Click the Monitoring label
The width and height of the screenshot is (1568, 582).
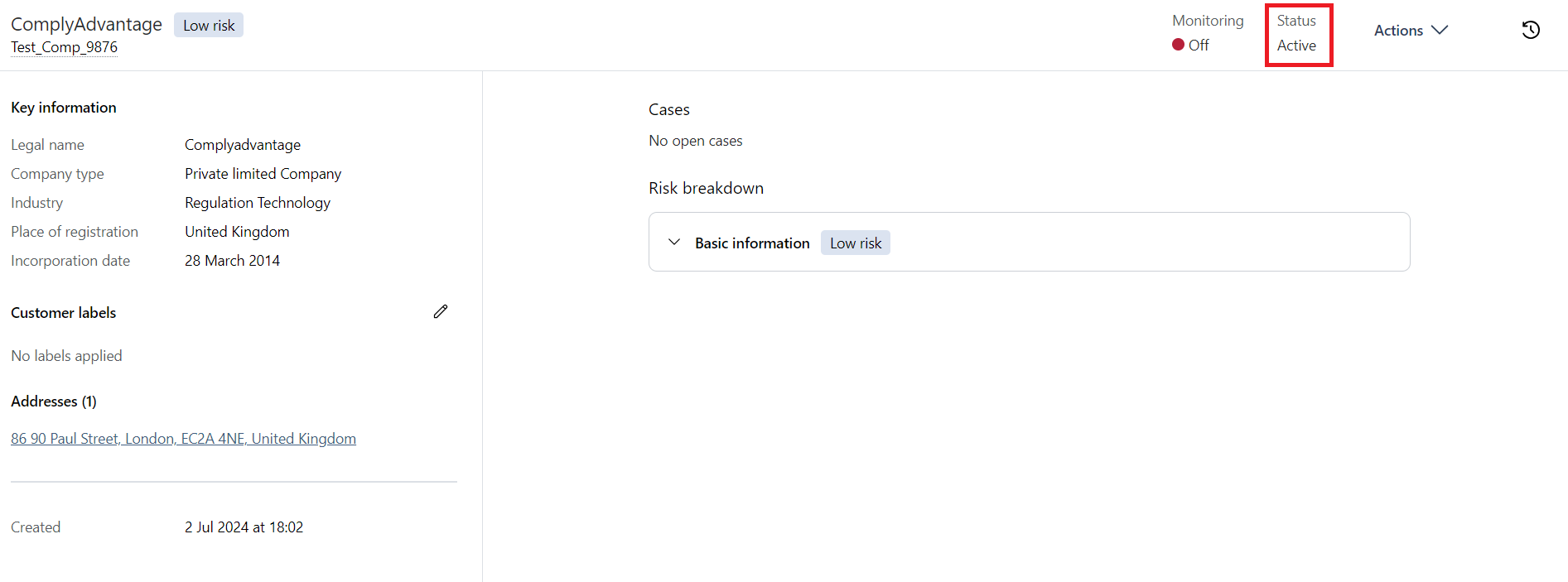click(1208, 21)
